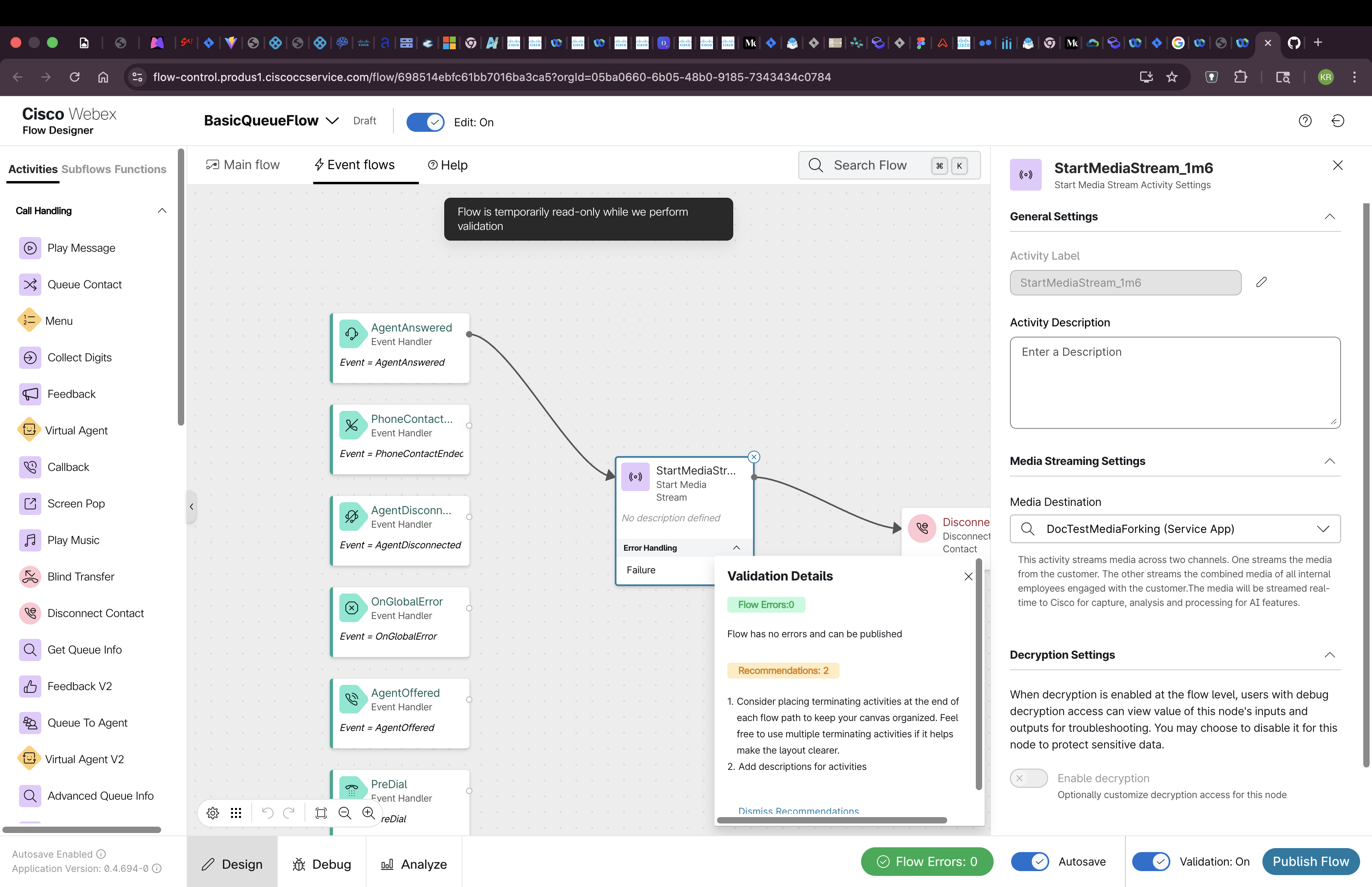Turn off the Autosave switch
This screenshot has width=1372, height=887.
click(x=1029, y=861)
